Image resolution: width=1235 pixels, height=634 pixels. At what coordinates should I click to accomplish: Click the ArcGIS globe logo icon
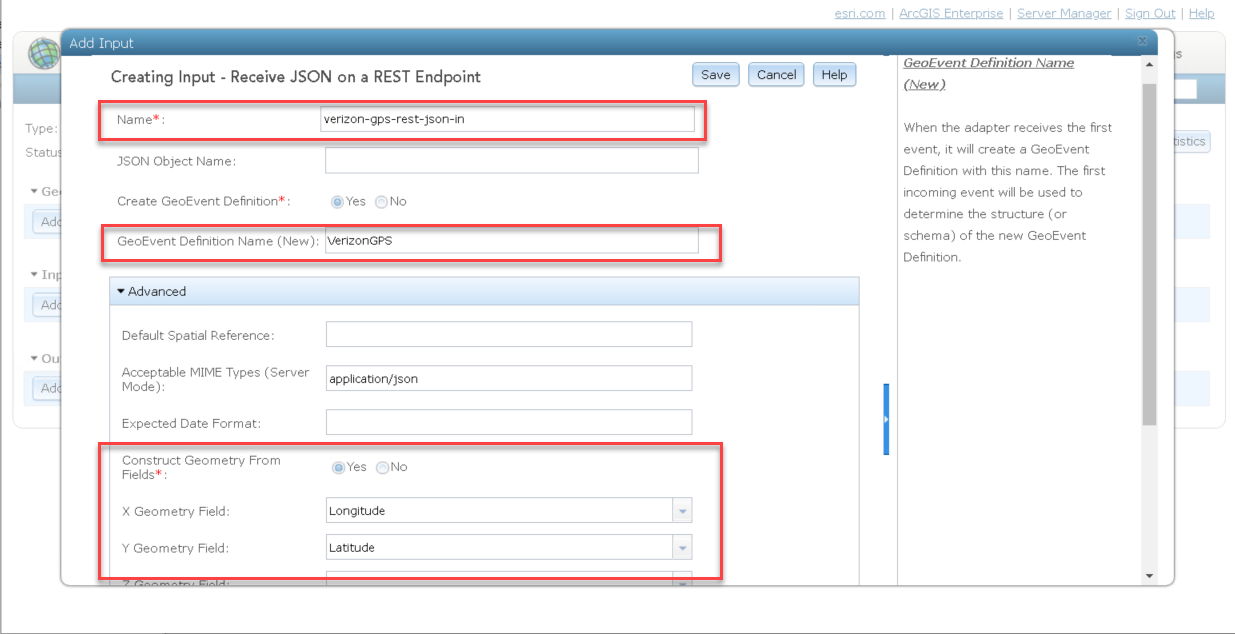[42, 53]
